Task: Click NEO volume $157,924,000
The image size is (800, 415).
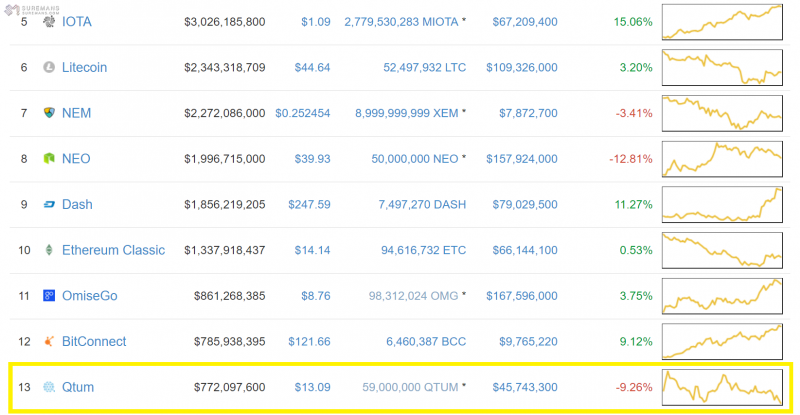Action: (522, 159)
